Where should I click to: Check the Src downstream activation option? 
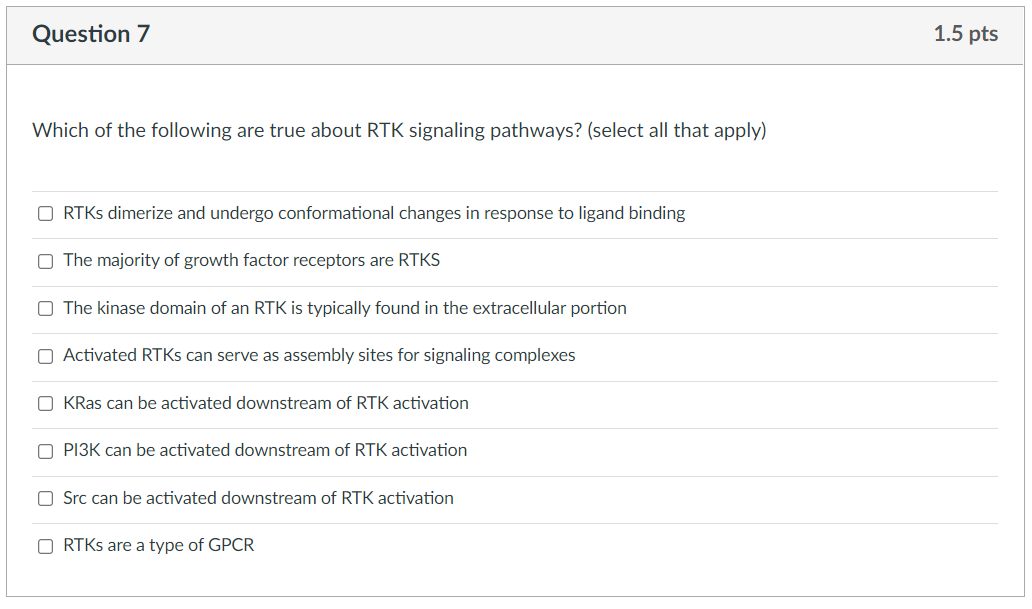[45, 498]
